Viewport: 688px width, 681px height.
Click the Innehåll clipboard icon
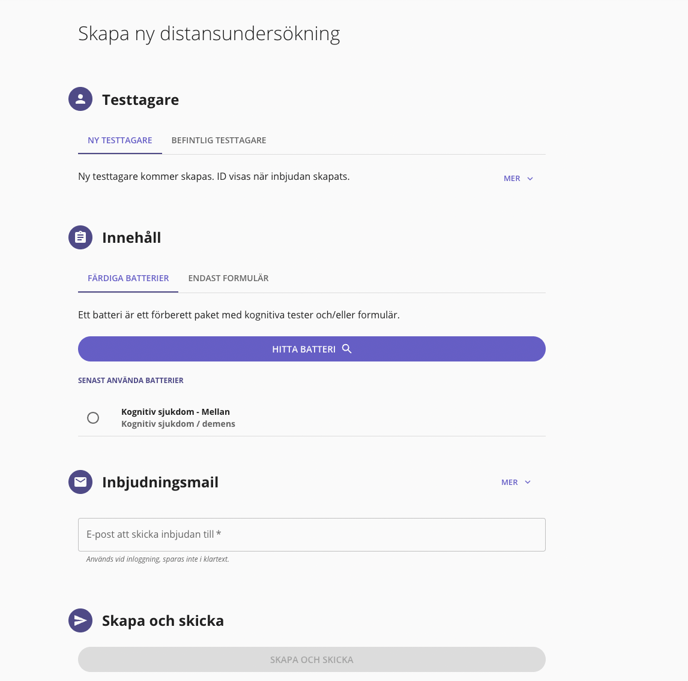(x=80, y=237)
